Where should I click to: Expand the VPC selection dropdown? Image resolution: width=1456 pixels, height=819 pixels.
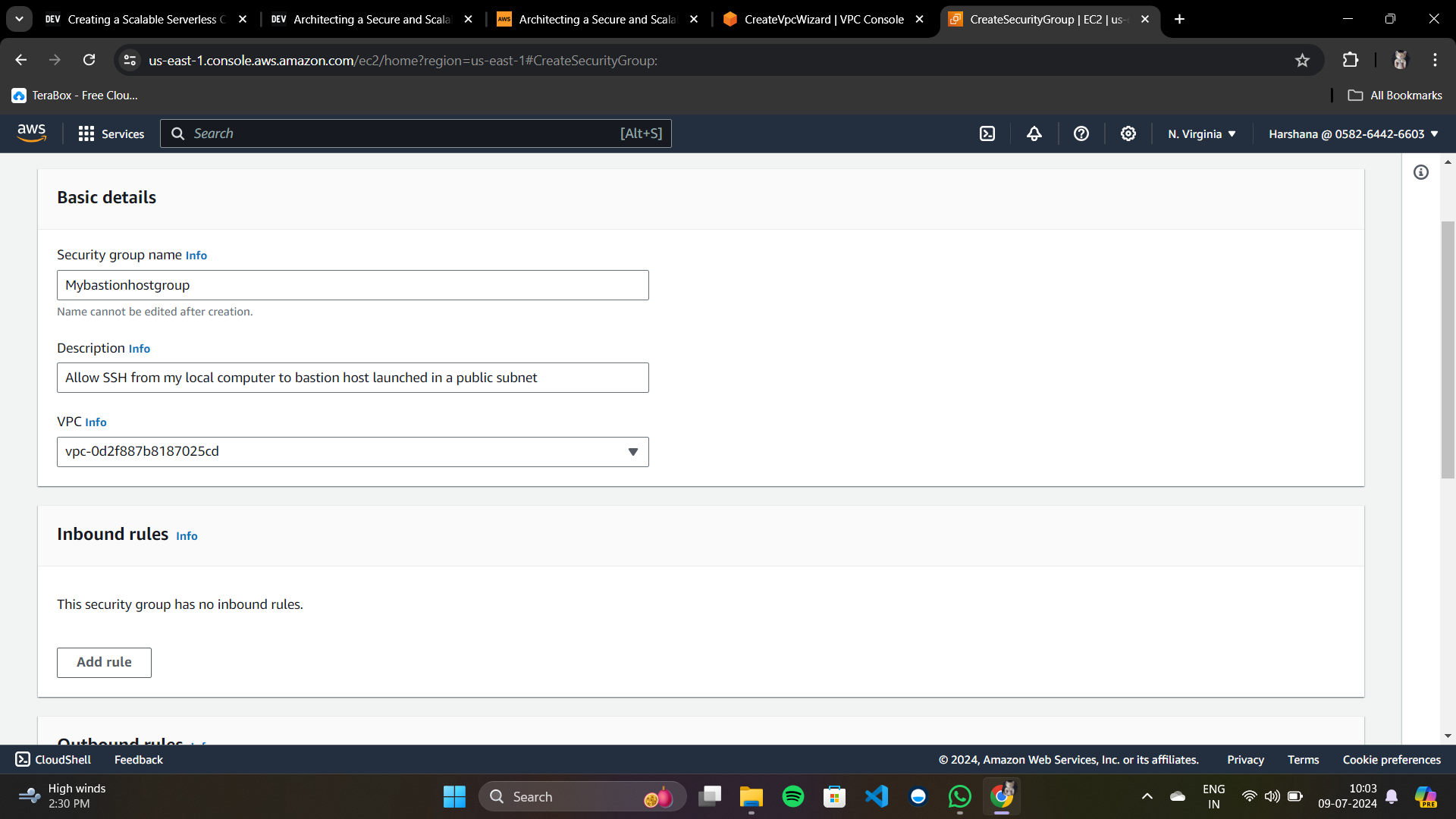coord(632,452)
